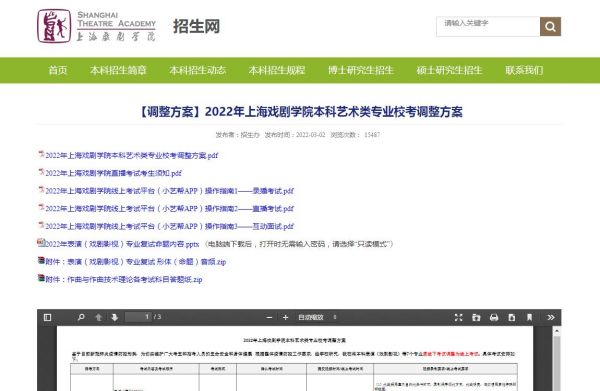Screen dimensions: 600x391
Task: Download 形体（命题）音频.zip attachment
Action: pos(135,262)
